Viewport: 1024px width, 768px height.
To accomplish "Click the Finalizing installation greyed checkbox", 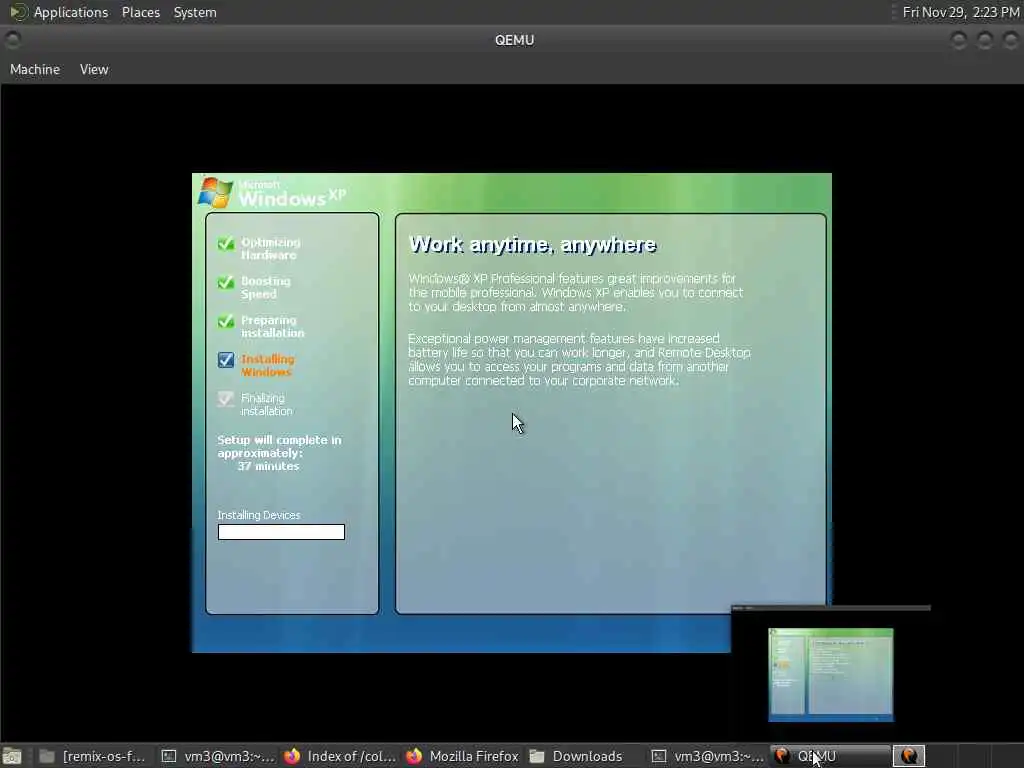I will 226,399.
